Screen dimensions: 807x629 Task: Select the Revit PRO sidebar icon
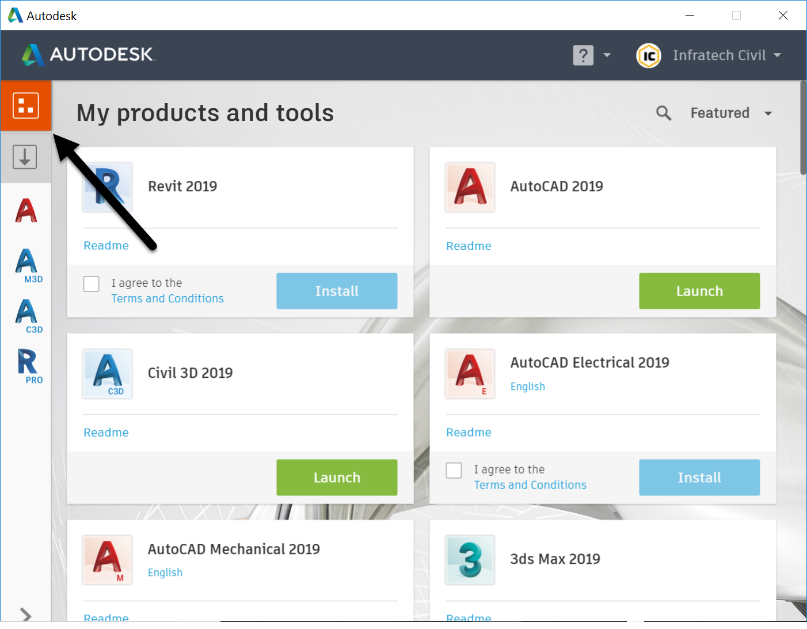[x=29, y=366]
